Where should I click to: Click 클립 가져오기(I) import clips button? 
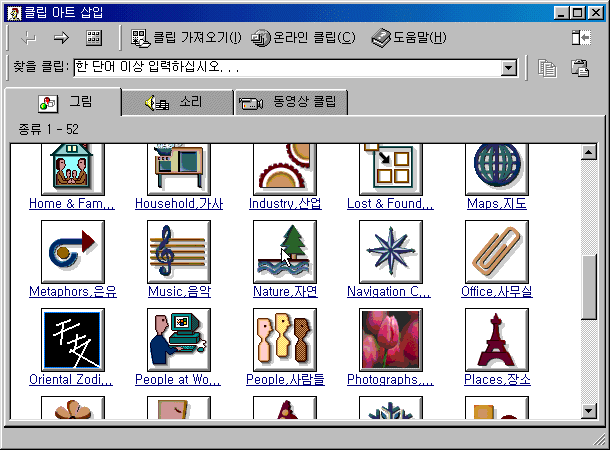point(186,38)
